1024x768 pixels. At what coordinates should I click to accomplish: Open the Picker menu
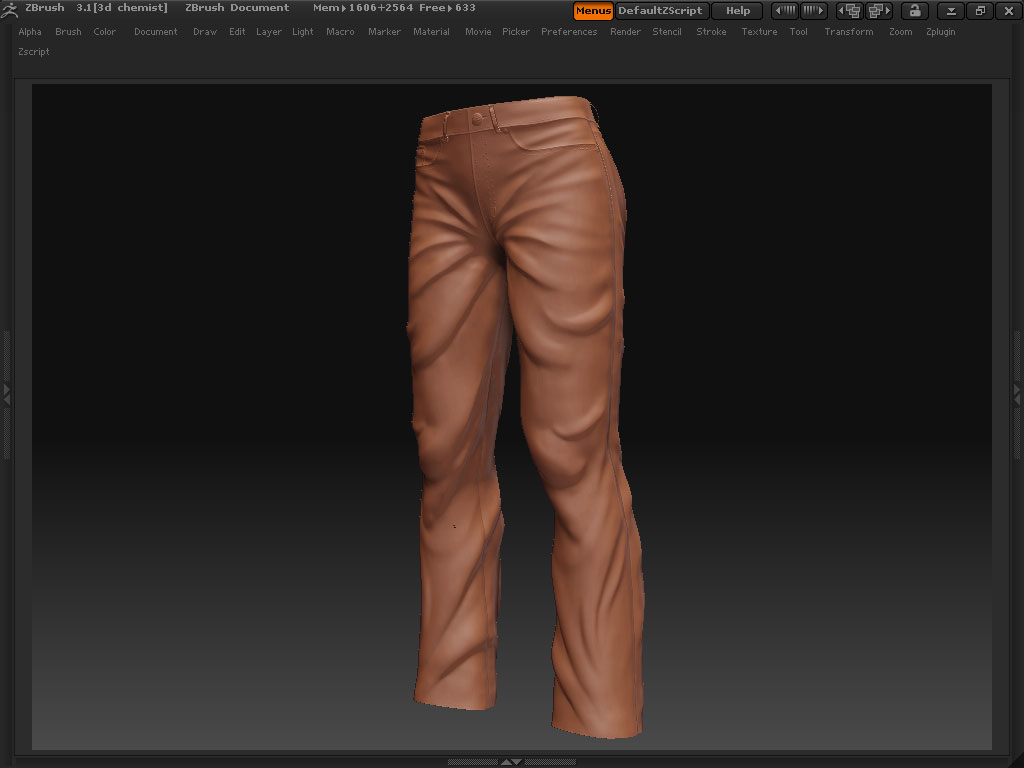coord(516,31)
